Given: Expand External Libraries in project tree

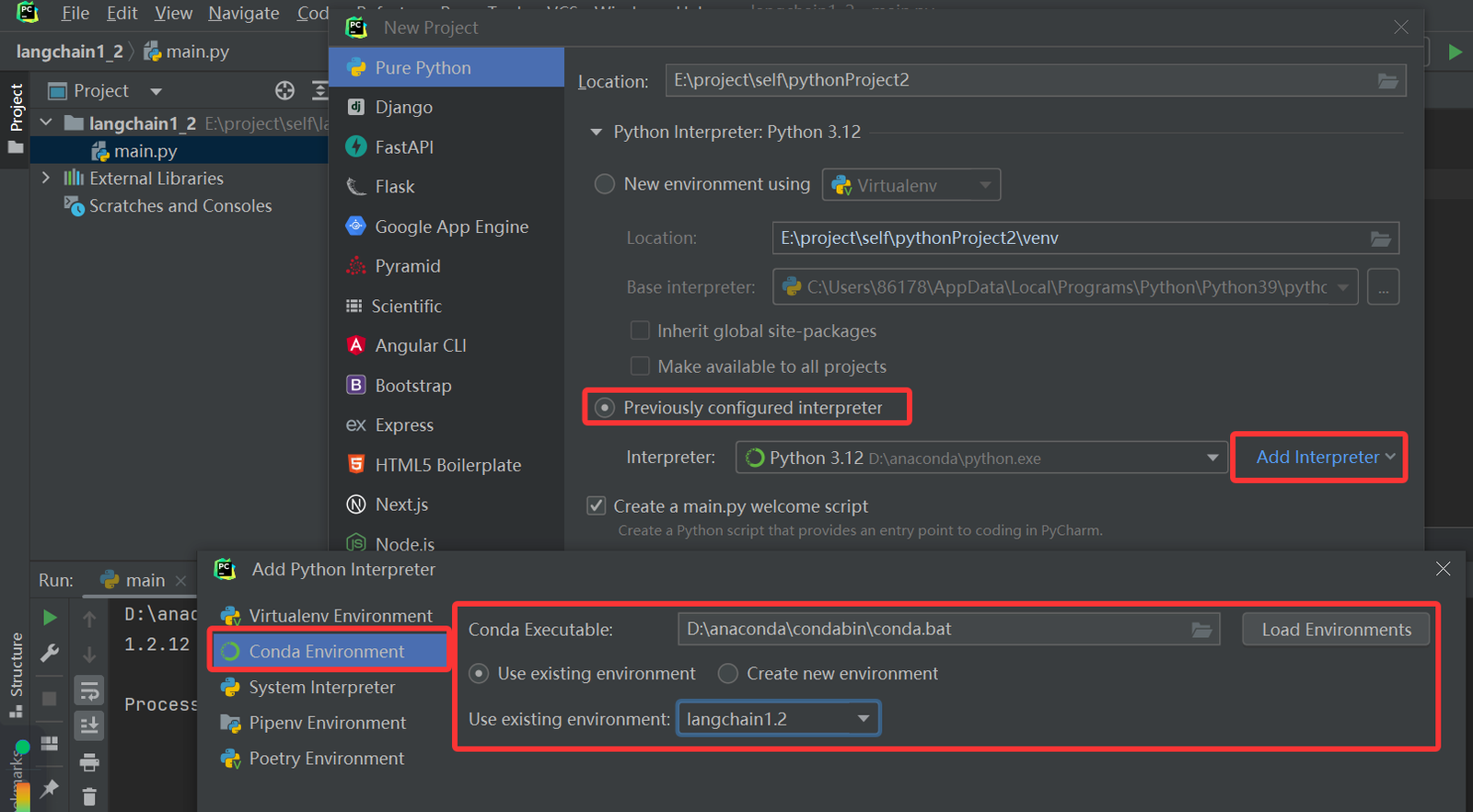Looking at the screenshot, I should [x=46, y=178].
